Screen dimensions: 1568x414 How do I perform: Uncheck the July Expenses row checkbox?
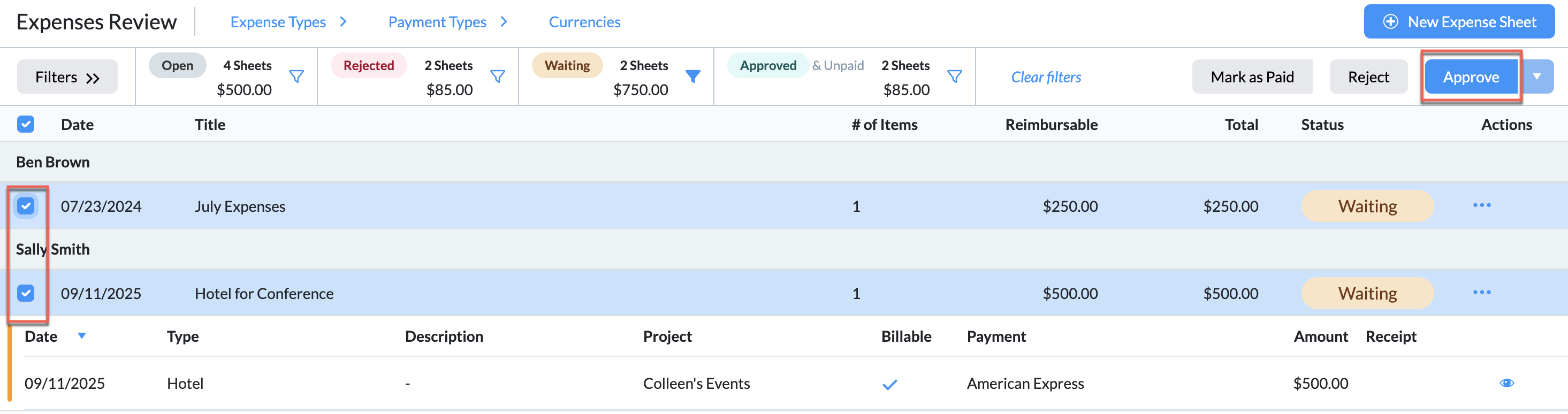point(26,206)
